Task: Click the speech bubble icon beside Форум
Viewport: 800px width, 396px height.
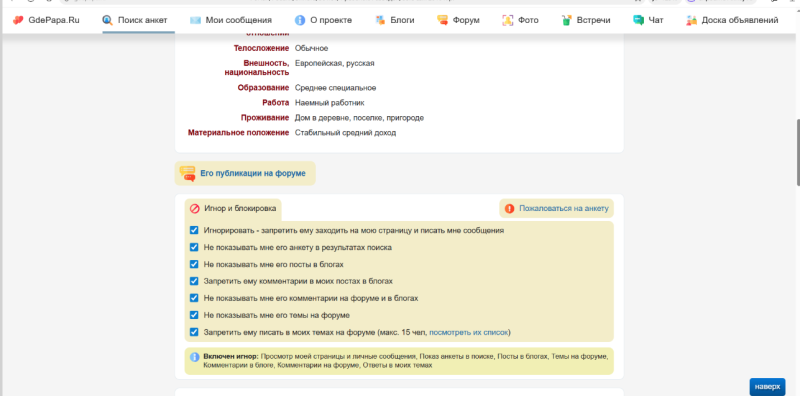Action: click(442, 20)
